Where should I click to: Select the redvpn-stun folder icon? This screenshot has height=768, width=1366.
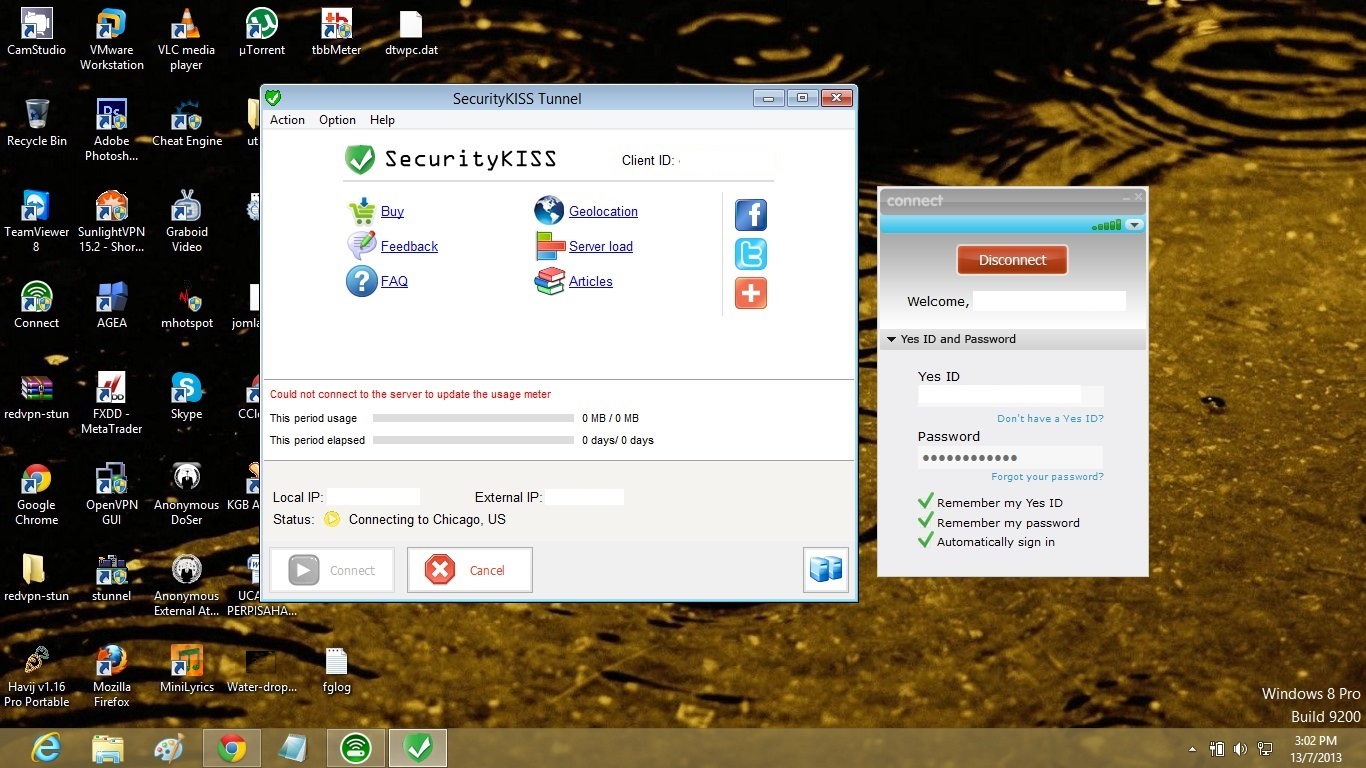(x=37, y=578)
